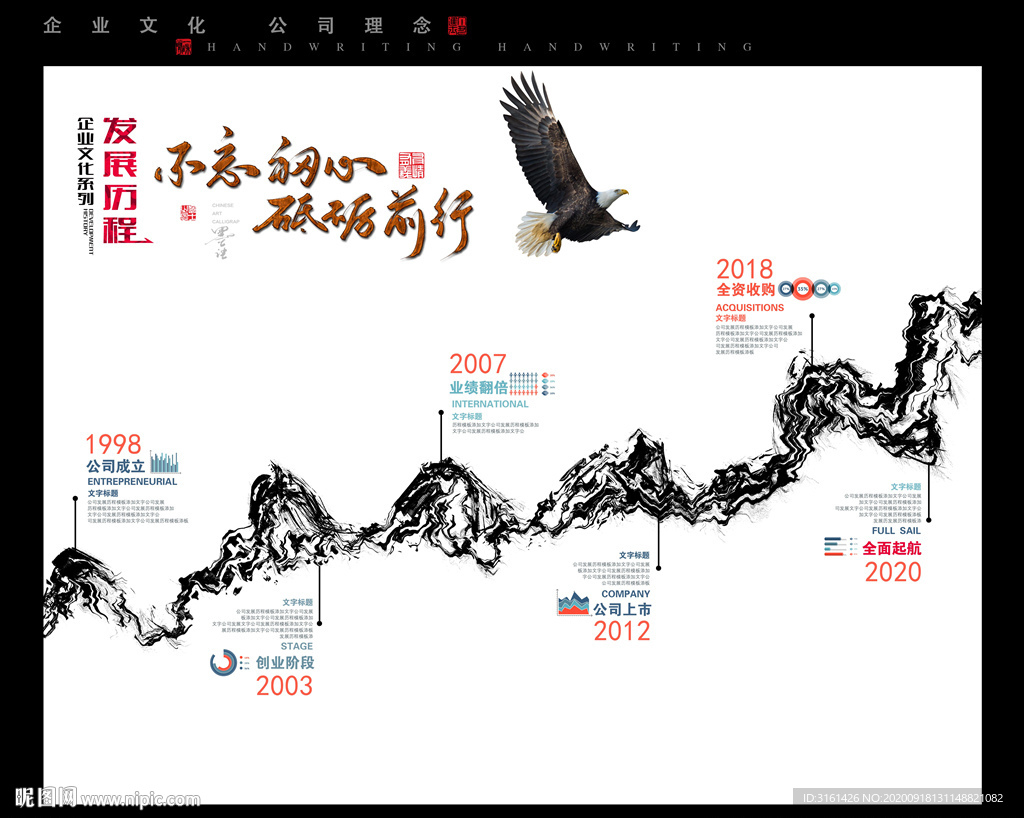This screenshot has width=1024, height=818.
Task: Click the bar chart icon beside 公司成立
Action: [165, 463]
